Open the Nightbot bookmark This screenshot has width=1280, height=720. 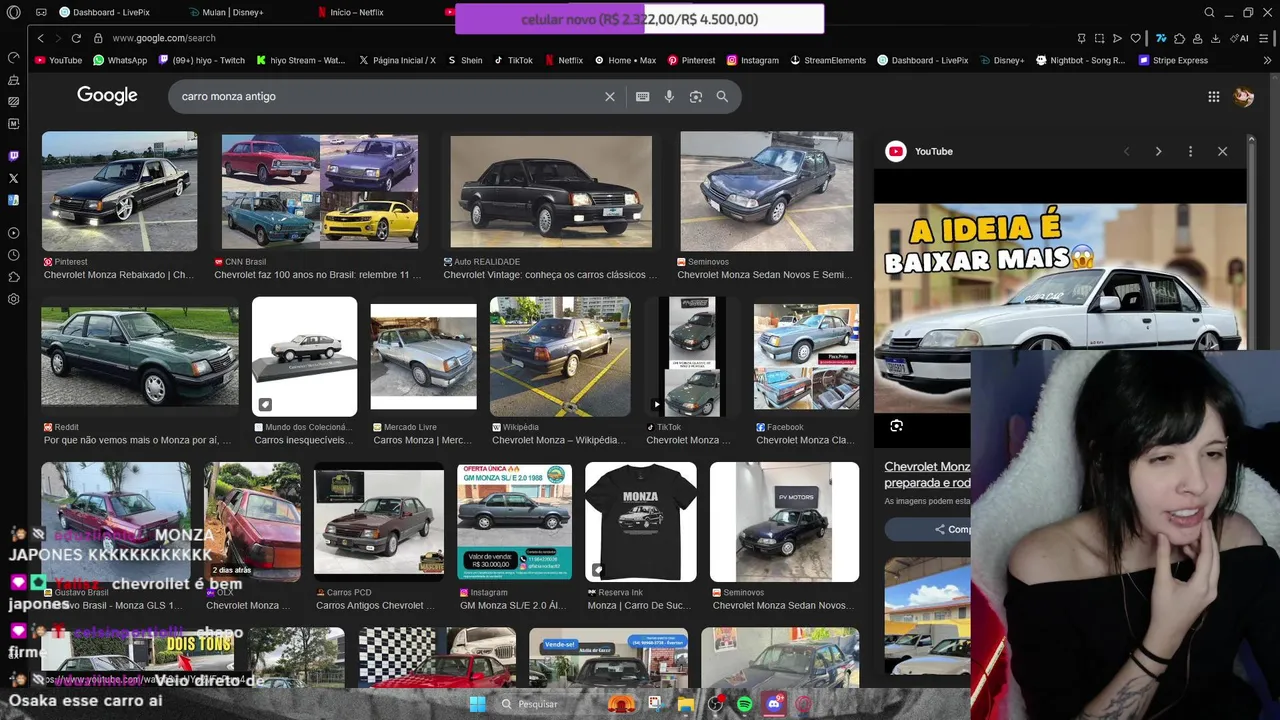point(1081,60)
